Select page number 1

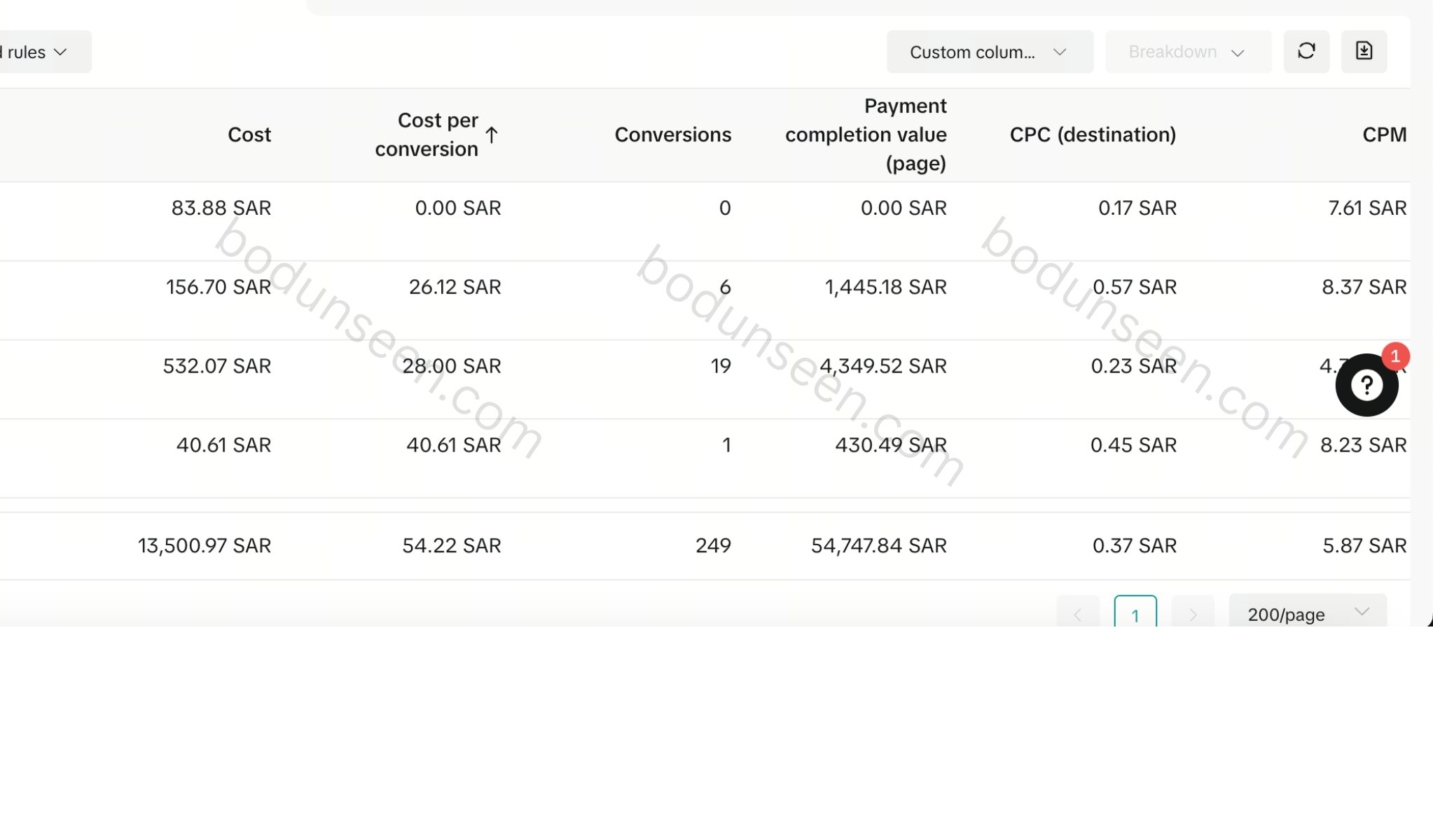[x=1135, y=615]
